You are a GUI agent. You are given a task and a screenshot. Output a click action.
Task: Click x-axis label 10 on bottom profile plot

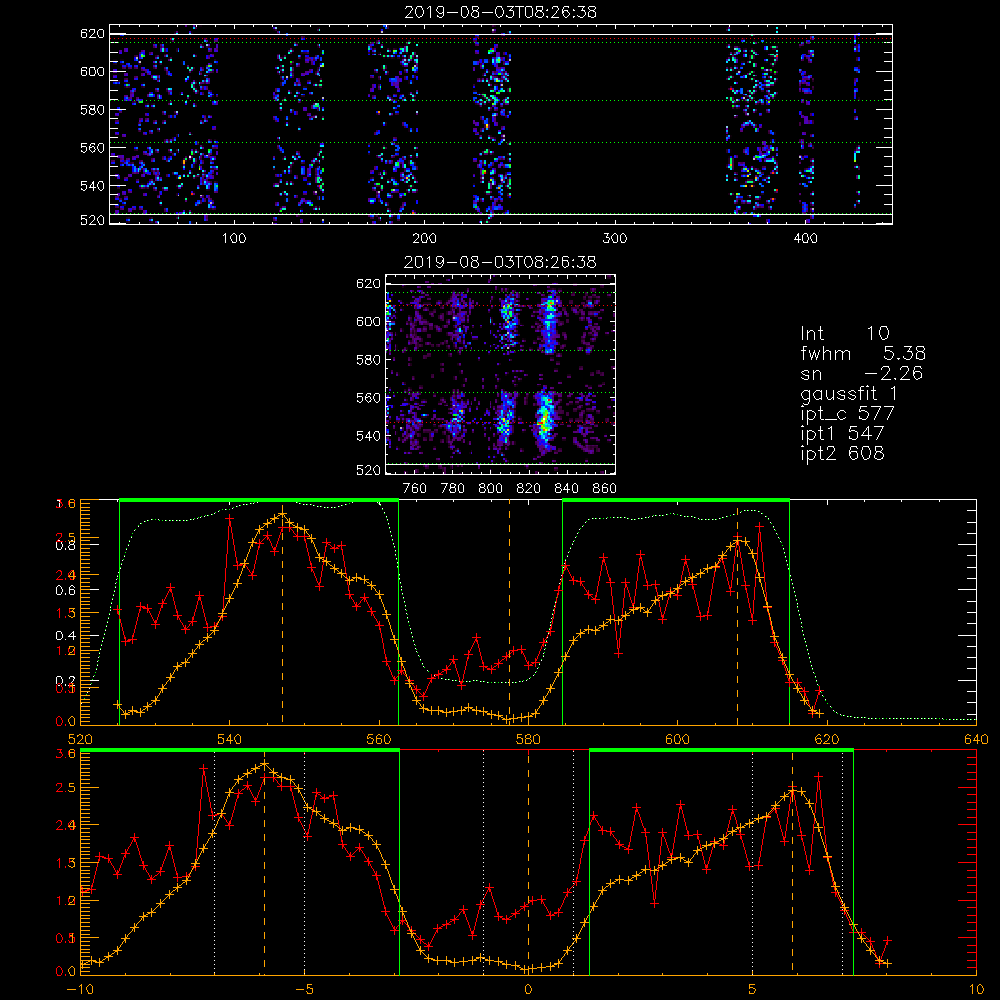(x=976, y=990)
